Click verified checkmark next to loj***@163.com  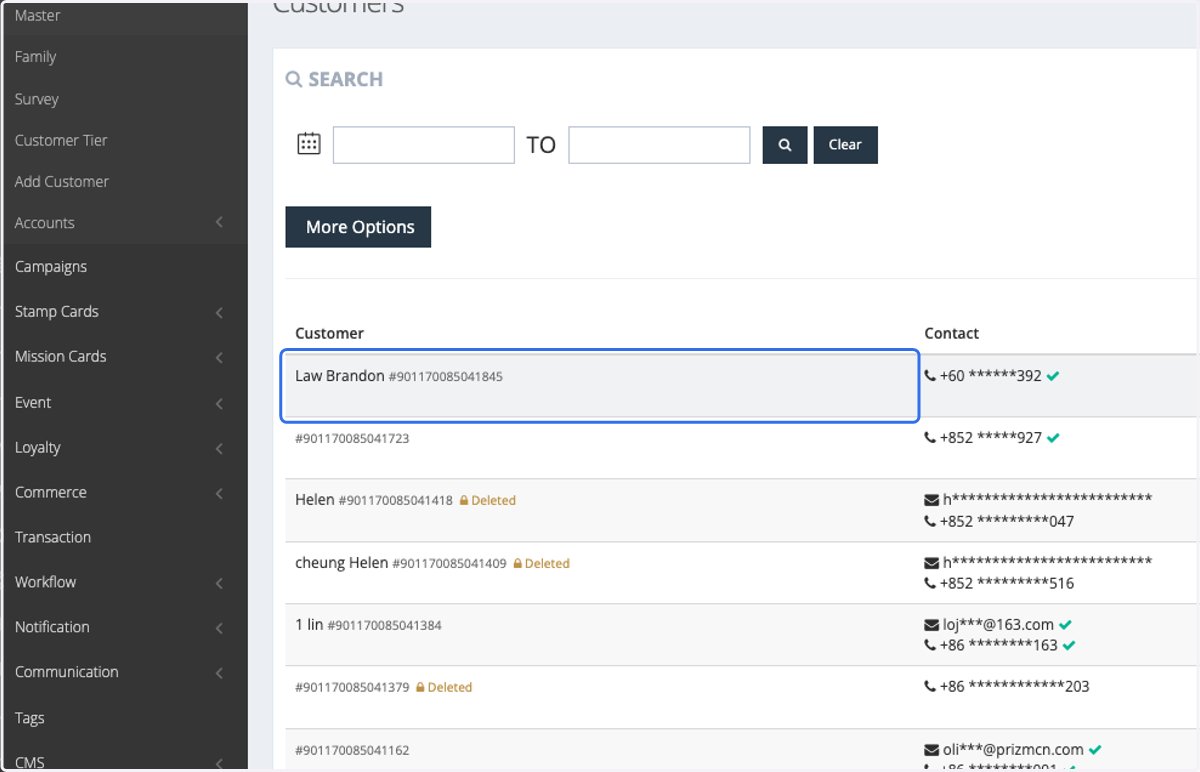[1066, 625]
